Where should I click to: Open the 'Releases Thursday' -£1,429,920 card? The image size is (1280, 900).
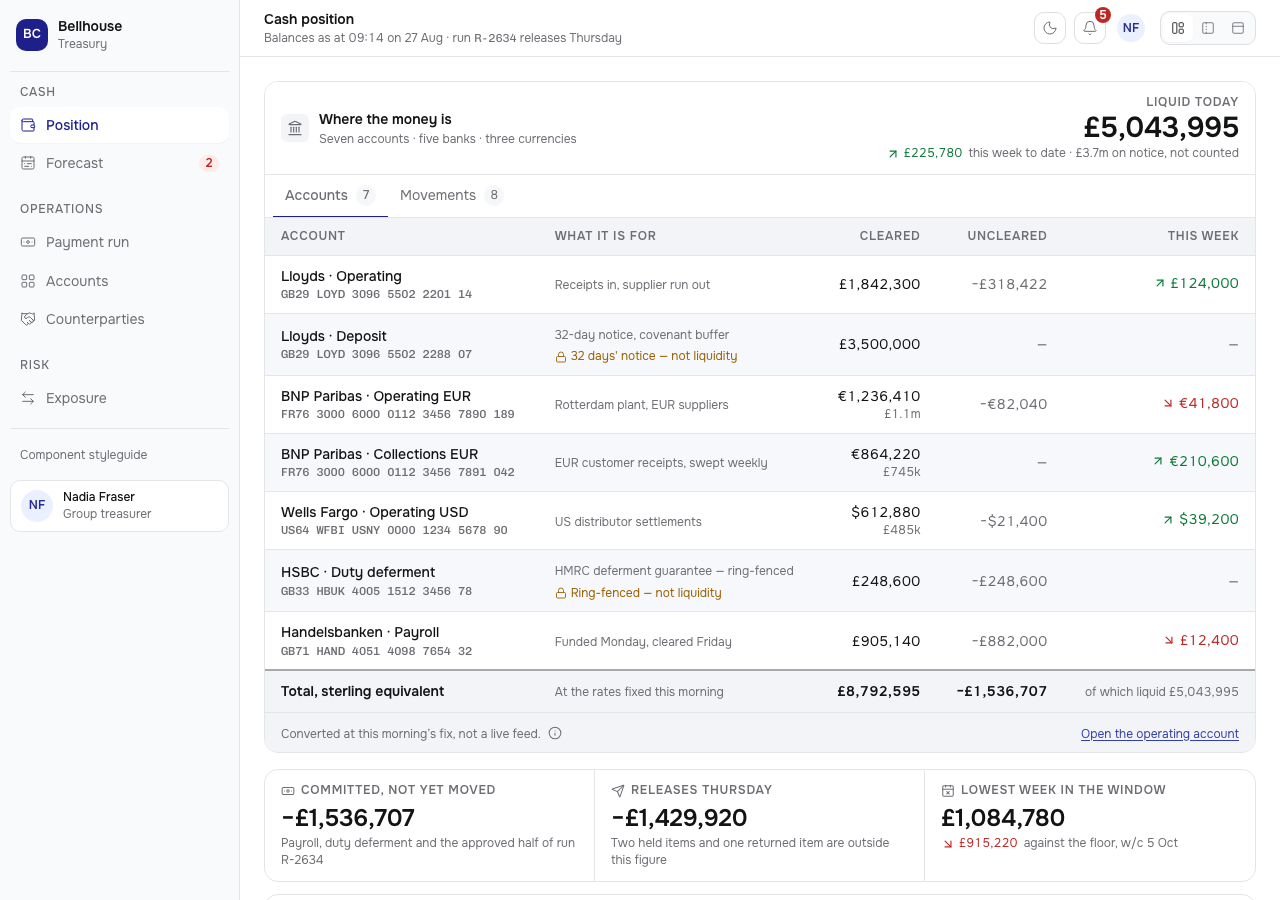tap(760, 825)
